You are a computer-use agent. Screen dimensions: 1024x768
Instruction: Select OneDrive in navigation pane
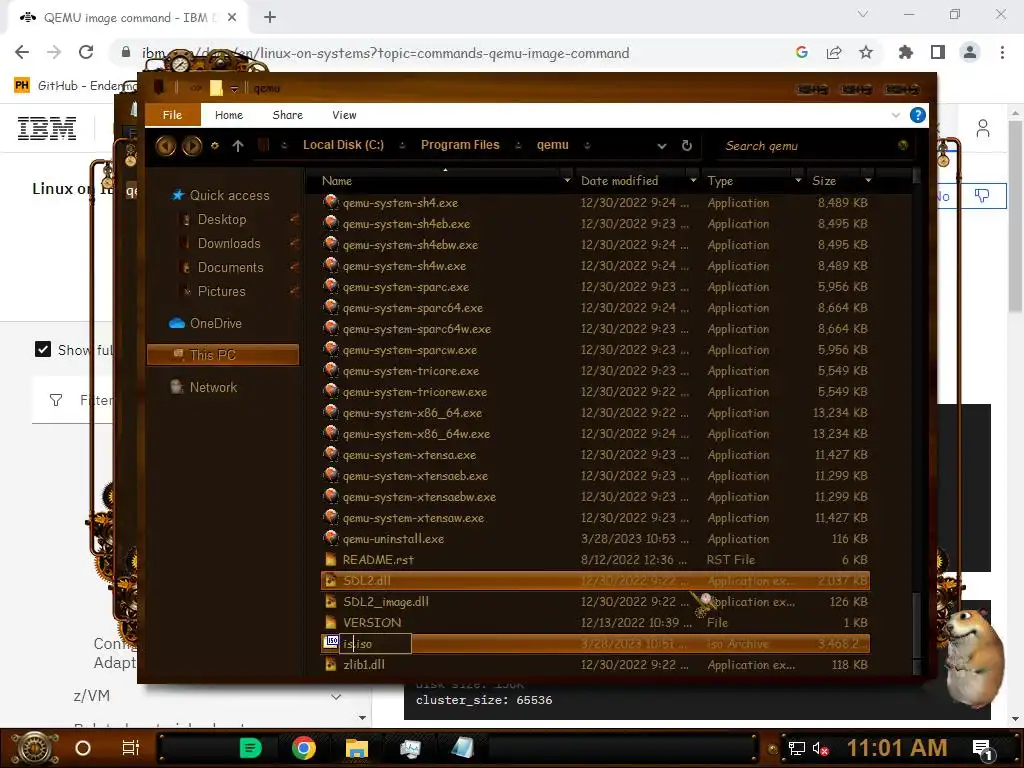click(216, 323)
